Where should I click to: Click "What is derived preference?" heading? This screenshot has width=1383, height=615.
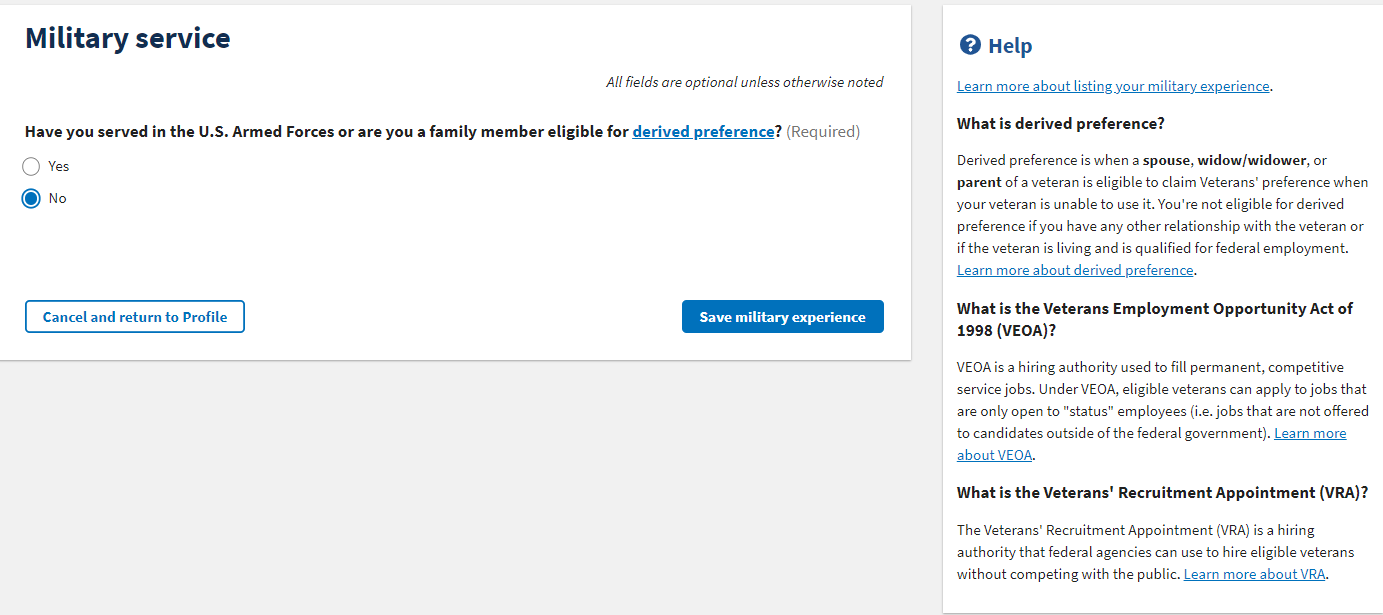[1061, 123]
